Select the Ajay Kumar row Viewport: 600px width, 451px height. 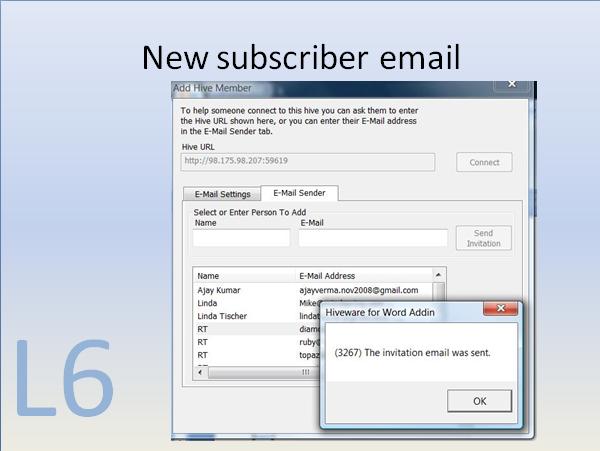313,290
